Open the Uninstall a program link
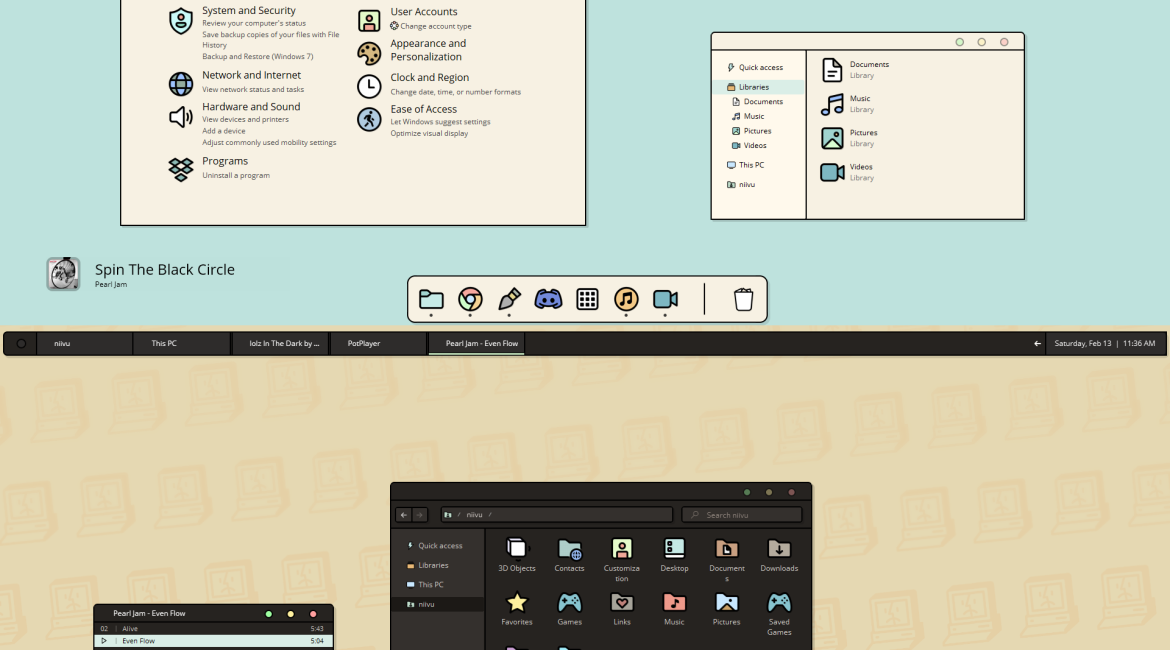This screenshot has width=1170, height=650. tap(236, 176)
